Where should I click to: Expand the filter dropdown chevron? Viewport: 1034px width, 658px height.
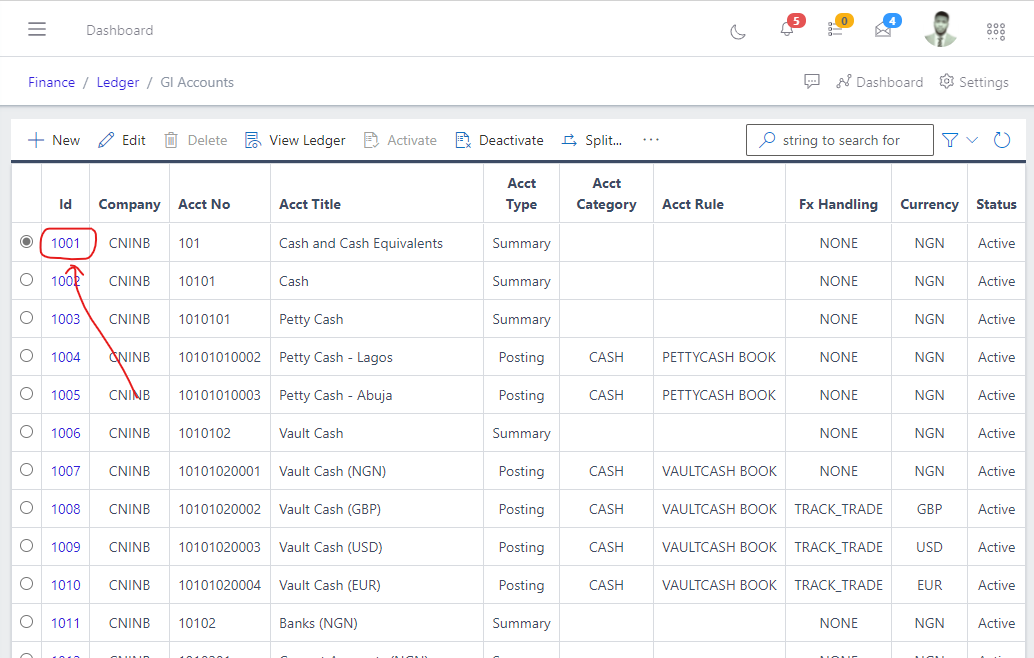[x=972, y=140]
